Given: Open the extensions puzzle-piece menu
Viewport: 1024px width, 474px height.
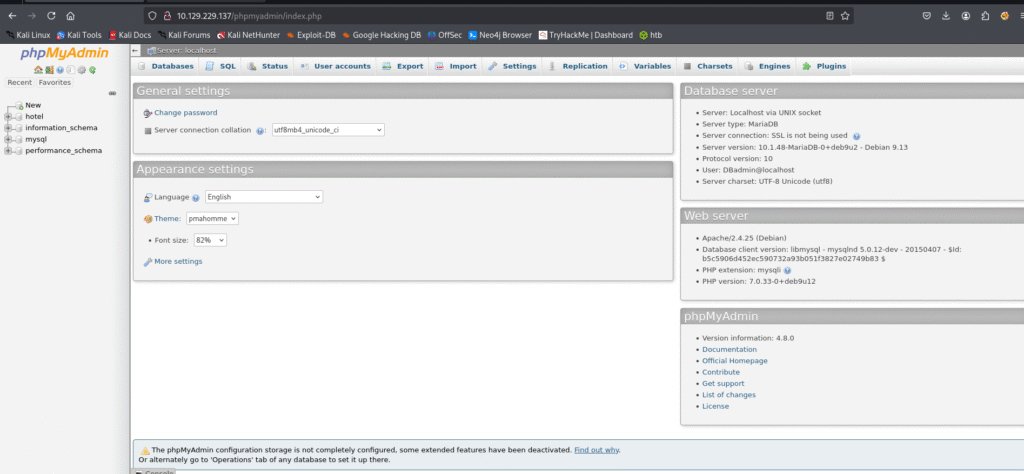Looking at the screenshot, I should (x=985, y=16).
